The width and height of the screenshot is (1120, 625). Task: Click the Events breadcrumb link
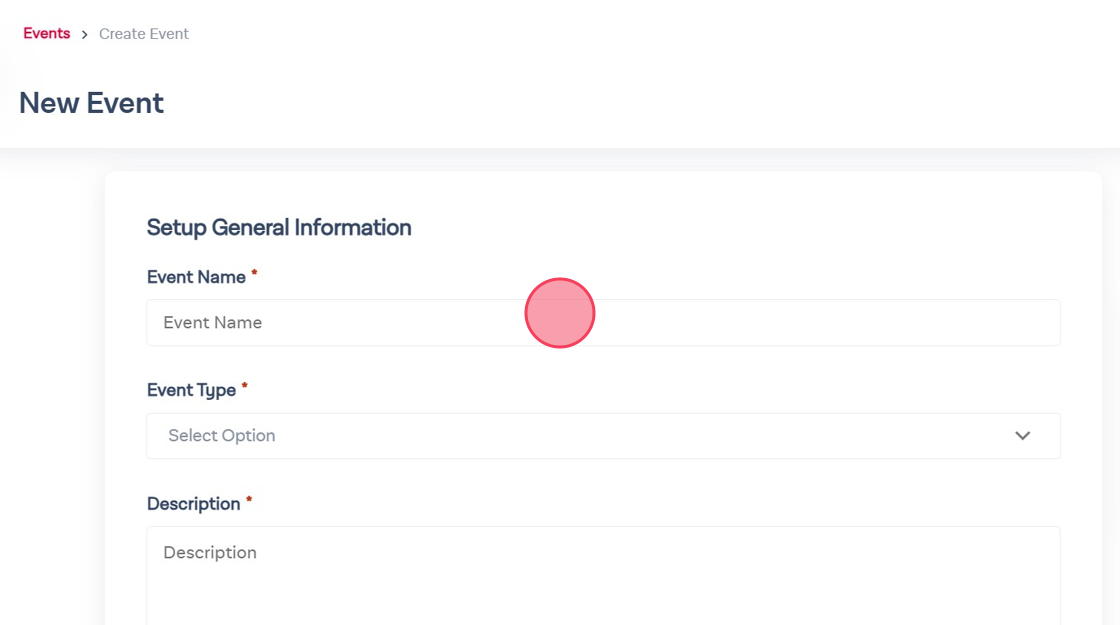[47, 34]
